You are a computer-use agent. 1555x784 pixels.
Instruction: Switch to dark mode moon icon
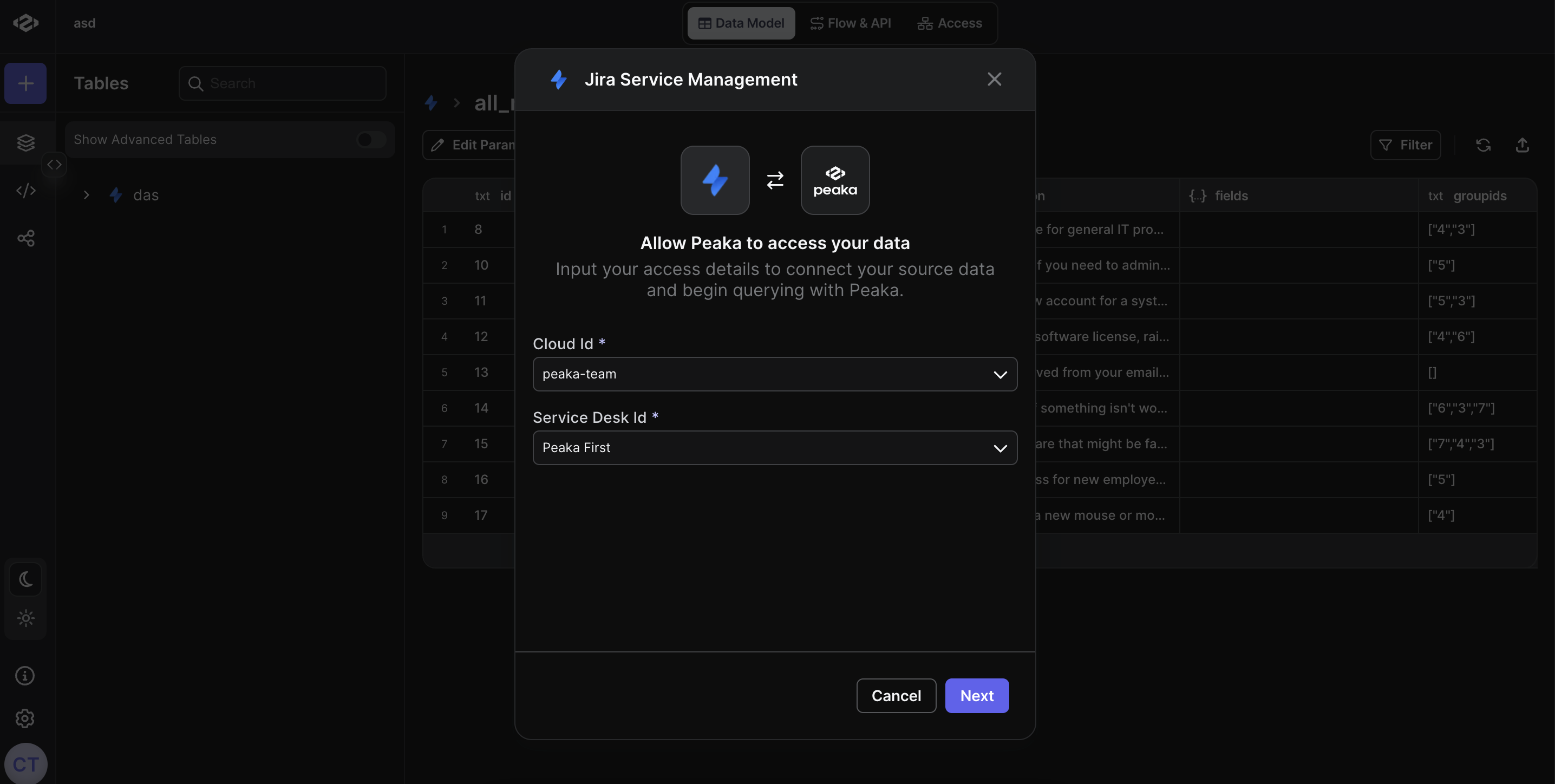pyautogui.click(x=25, y=579)
